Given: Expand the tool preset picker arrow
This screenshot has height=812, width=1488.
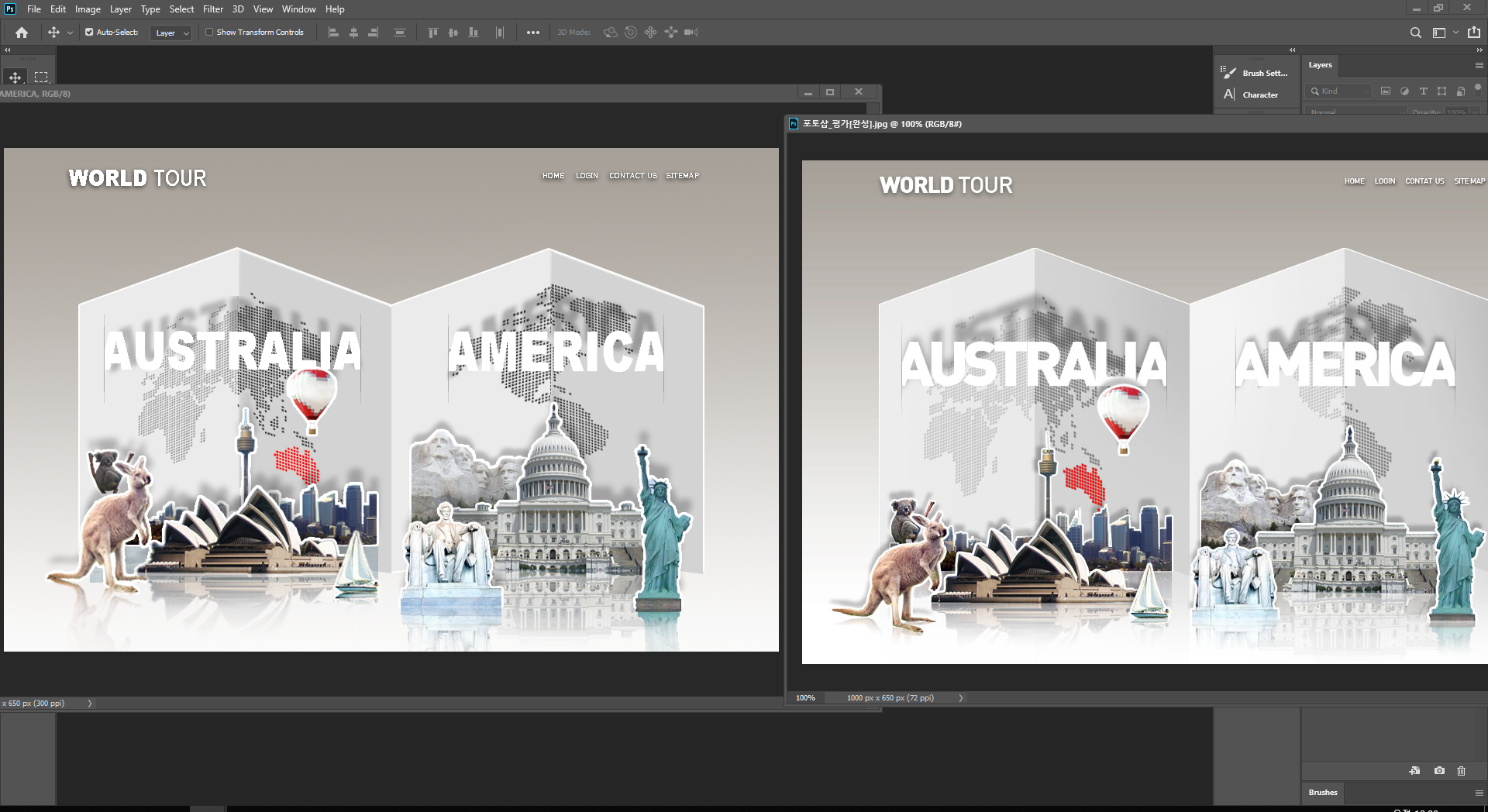Looking at the screenshot, I should (x=70, y=33).
